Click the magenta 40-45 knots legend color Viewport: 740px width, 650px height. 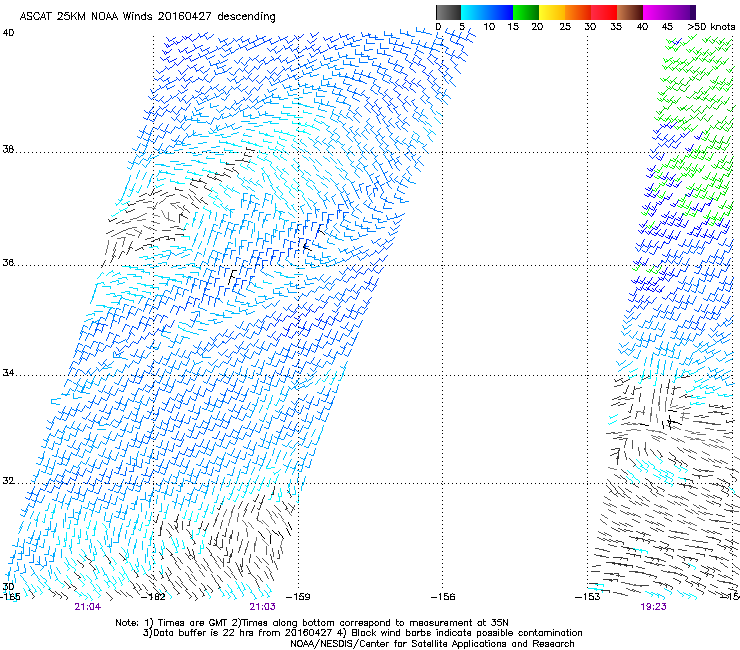(656, 12)
